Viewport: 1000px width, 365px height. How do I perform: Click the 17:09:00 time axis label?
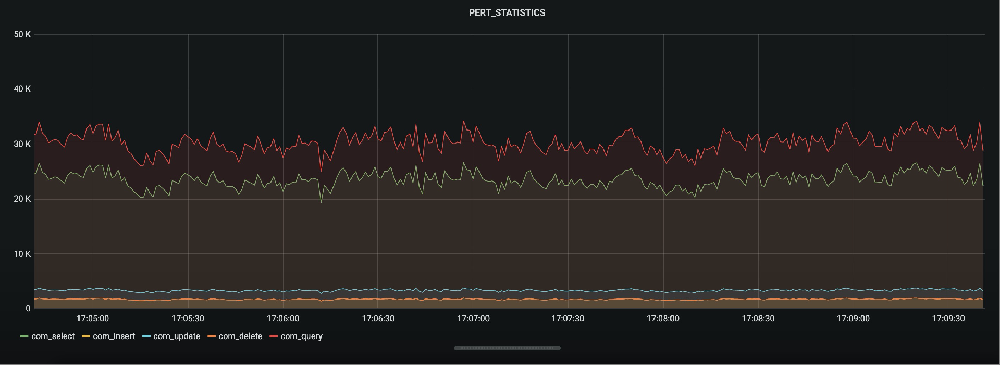[x=853, y=318]
